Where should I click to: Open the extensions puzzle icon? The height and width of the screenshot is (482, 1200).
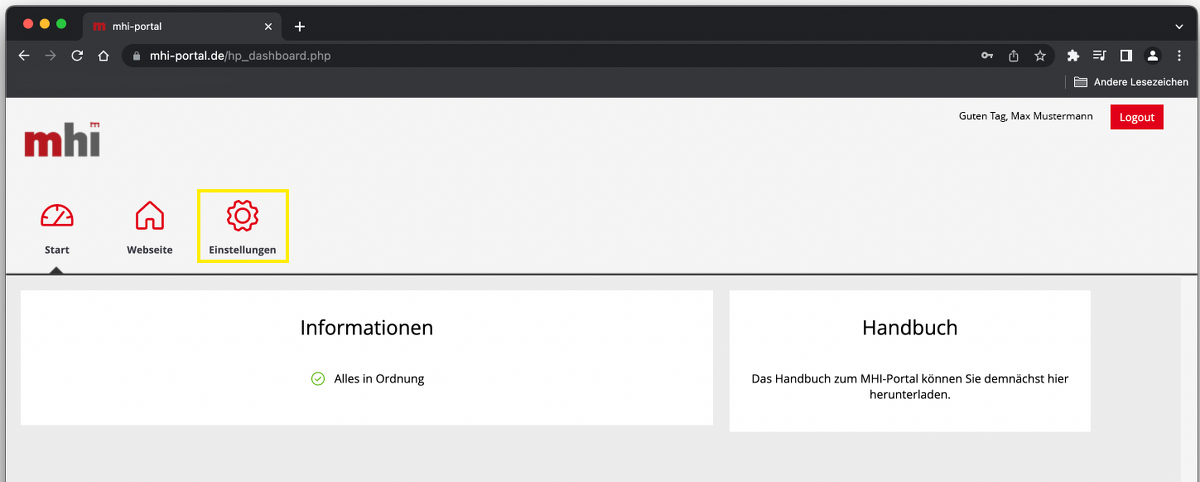1074,56
